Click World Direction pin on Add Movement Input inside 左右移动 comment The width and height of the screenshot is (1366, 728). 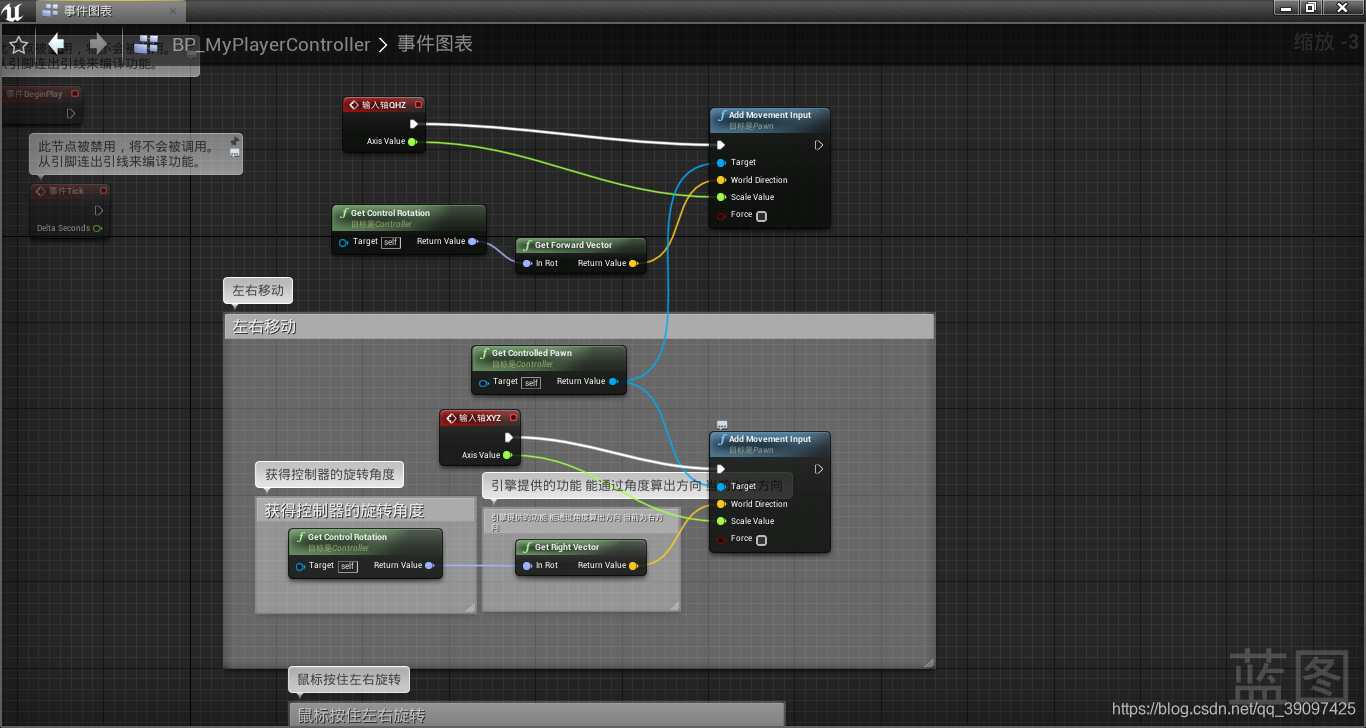[x=721, y=504]
